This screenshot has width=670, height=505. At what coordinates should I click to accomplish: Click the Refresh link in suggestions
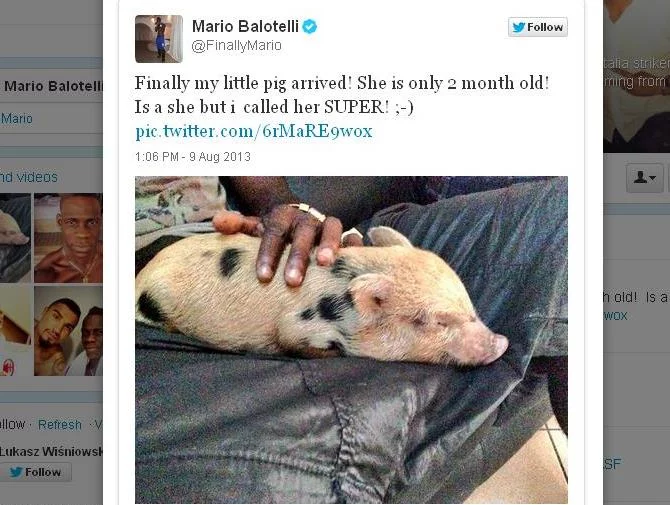point(60,425)
